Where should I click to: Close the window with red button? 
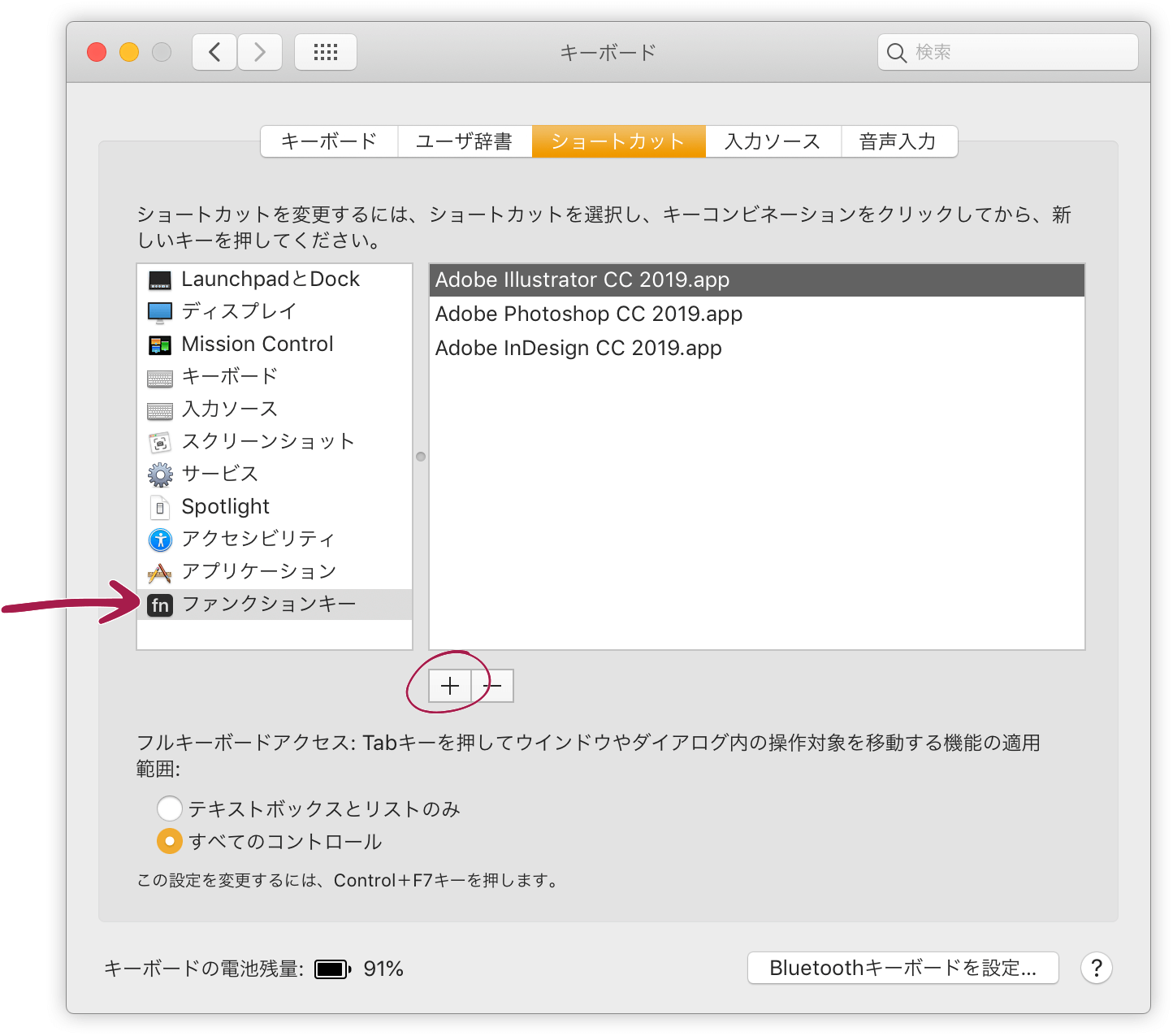[x=97, y=53]
